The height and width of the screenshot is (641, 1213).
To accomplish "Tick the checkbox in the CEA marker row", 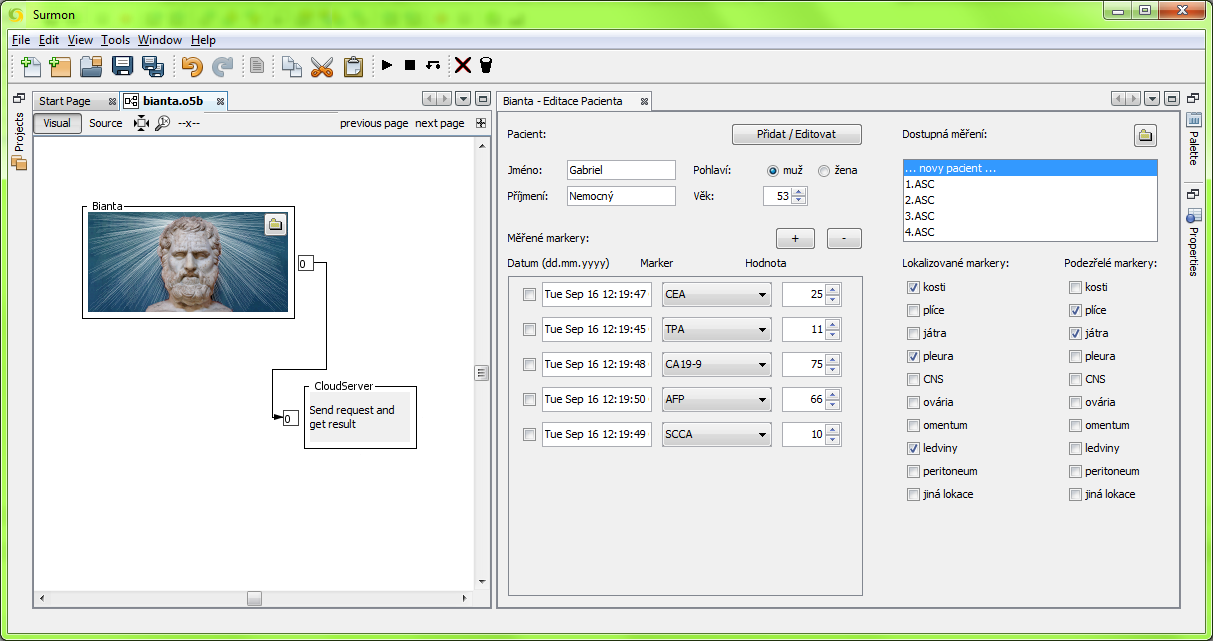I will (529, 295).
